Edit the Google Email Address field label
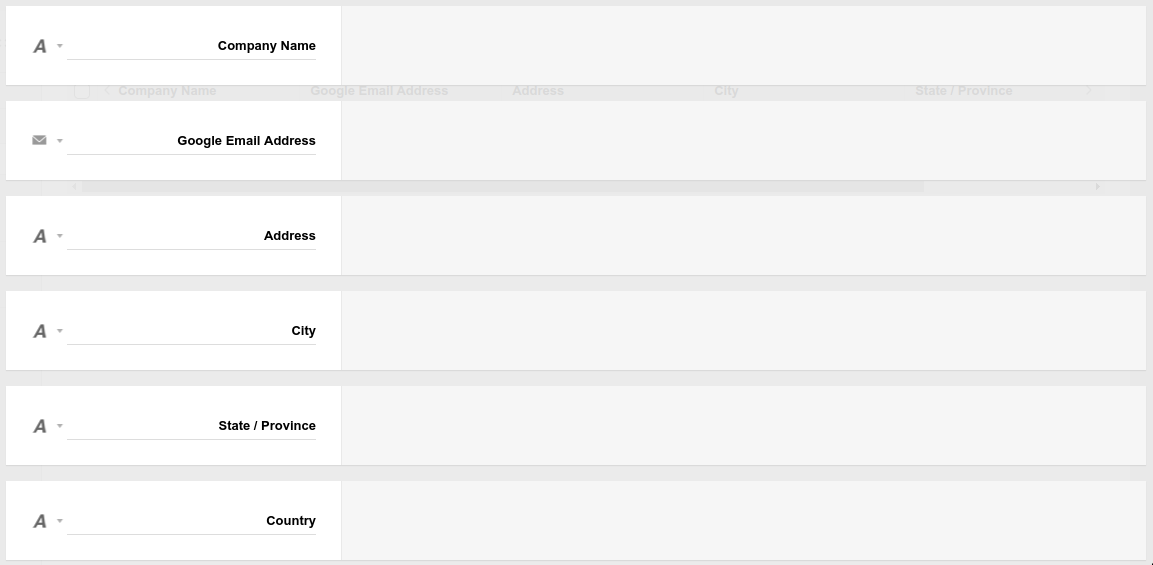Viewport: 1153px width, 565px height. 191,141
